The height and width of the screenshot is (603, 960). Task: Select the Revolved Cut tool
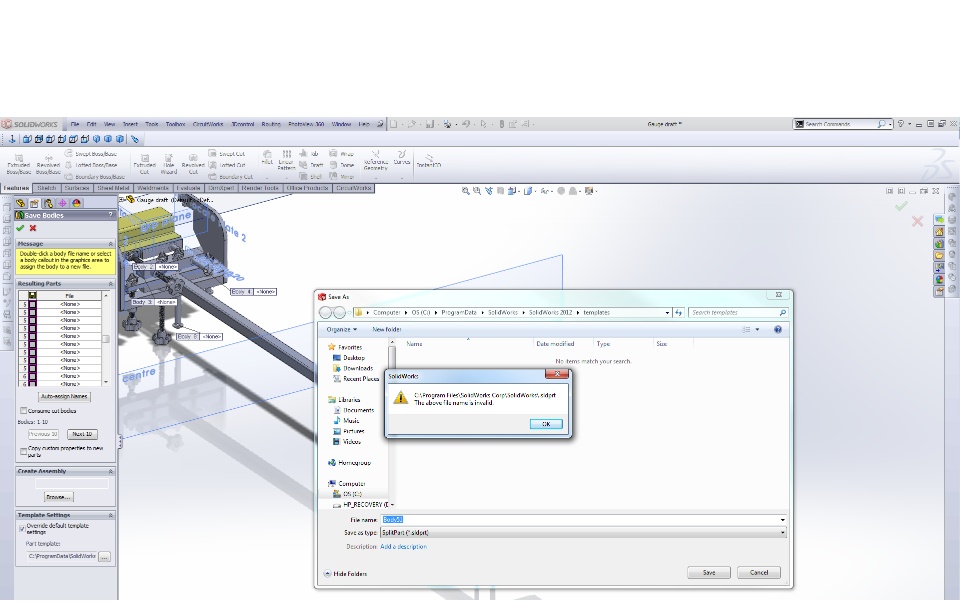(x=193, y=165)
